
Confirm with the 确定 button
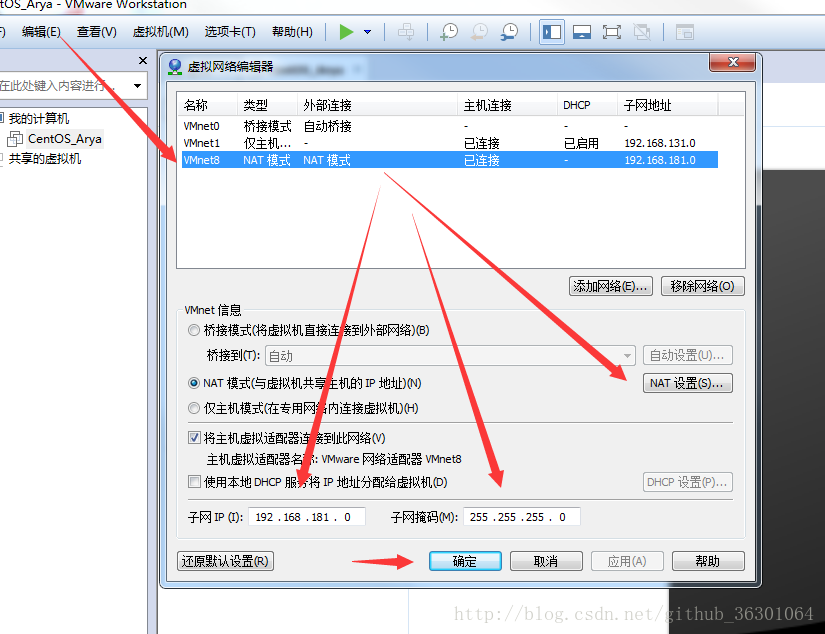(x=465, y=561)
